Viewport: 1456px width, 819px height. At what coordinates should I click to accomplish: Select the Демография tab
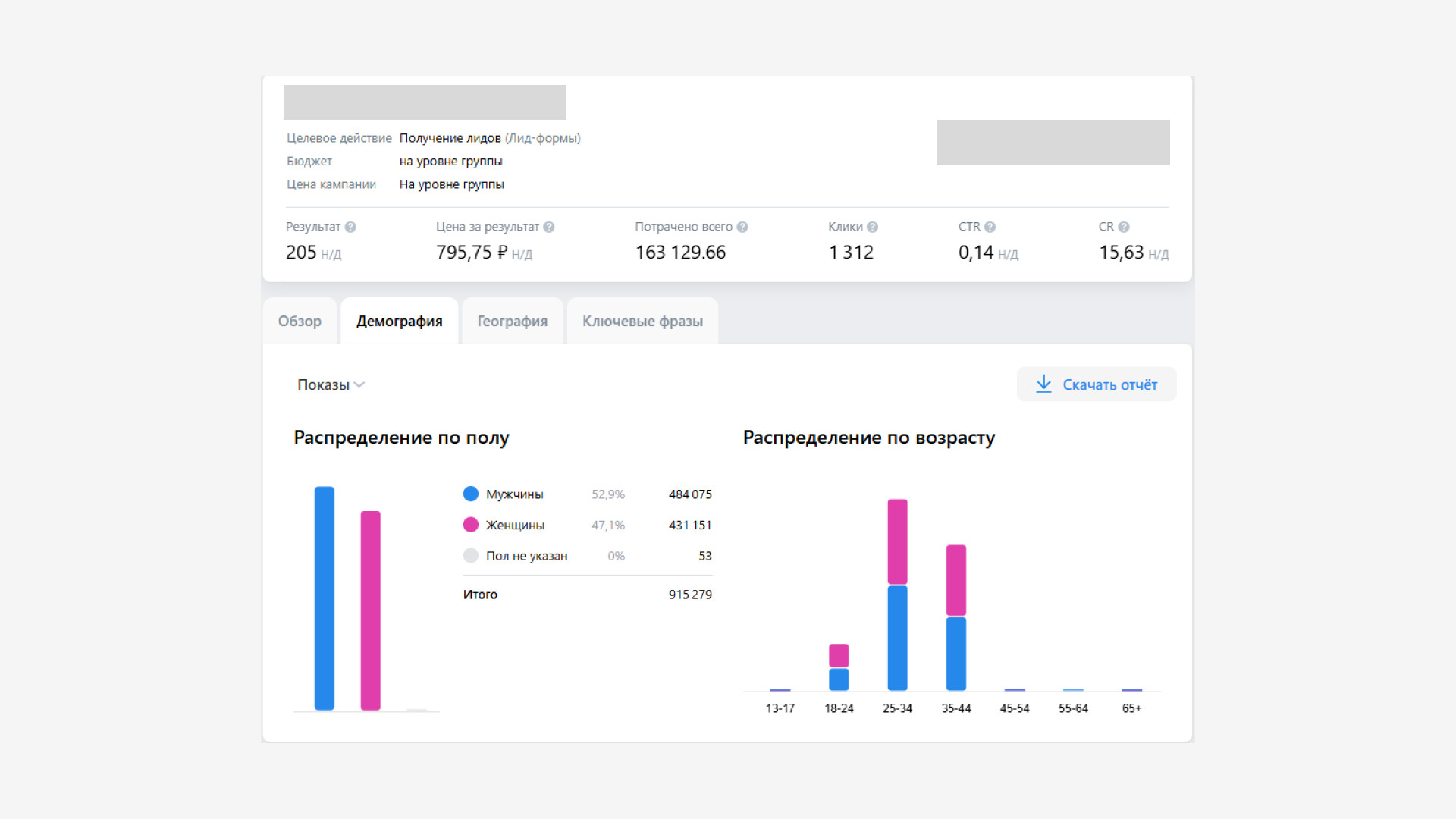coord(399,321)
